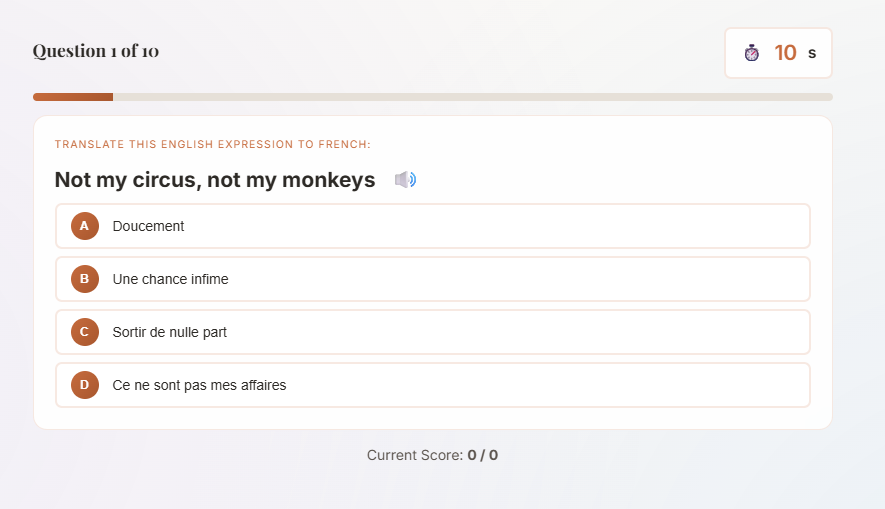Click the "Not my circus, not my monkeys" phrase

pos(215,180)
